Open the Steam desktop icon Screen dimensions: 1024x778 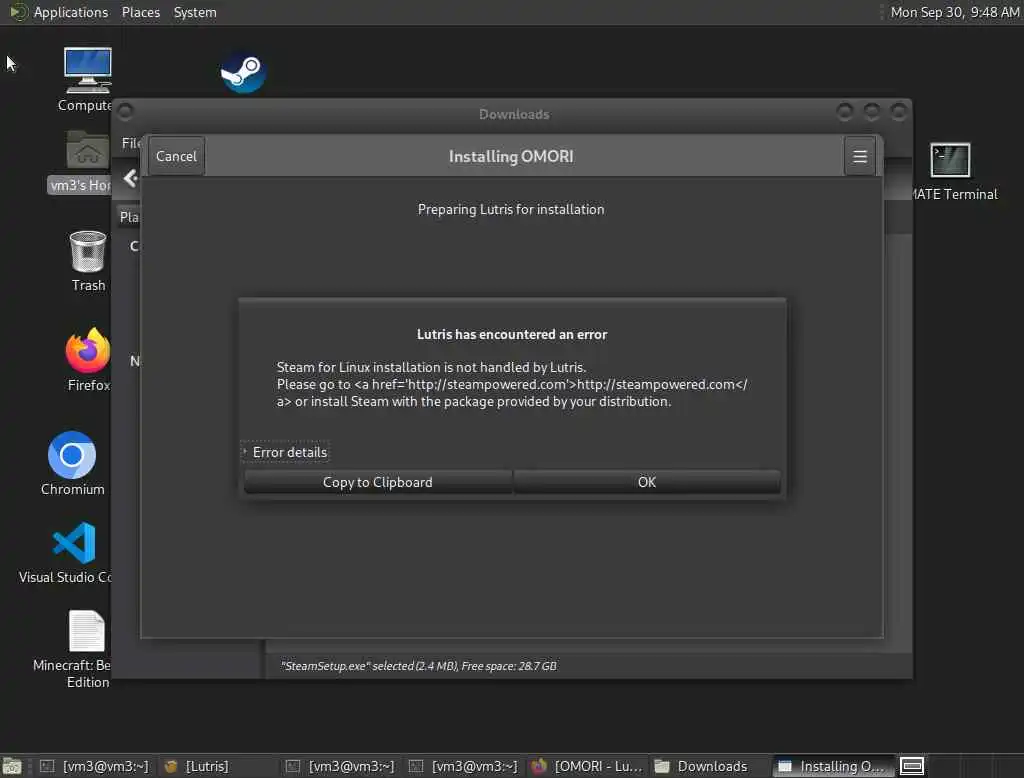coord(243,72)
